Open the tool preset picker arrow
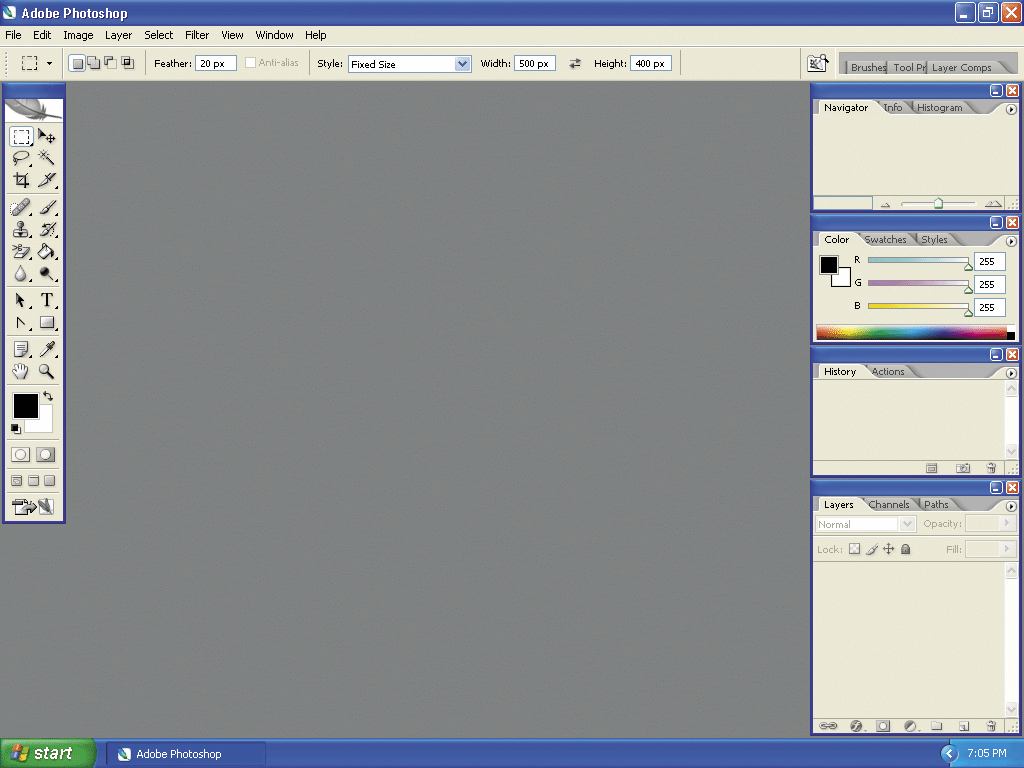This screenshot has width=1024, height=768. [x=49, y=63]
